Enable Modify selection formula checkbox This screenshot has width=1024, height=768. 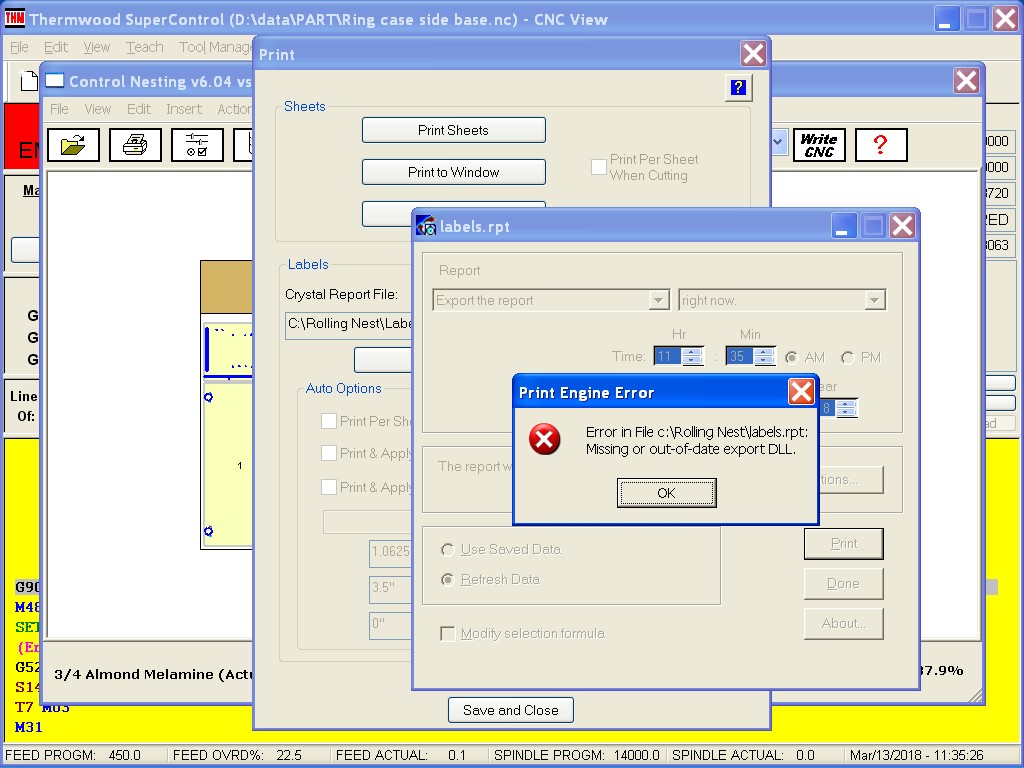coord(448,633)
